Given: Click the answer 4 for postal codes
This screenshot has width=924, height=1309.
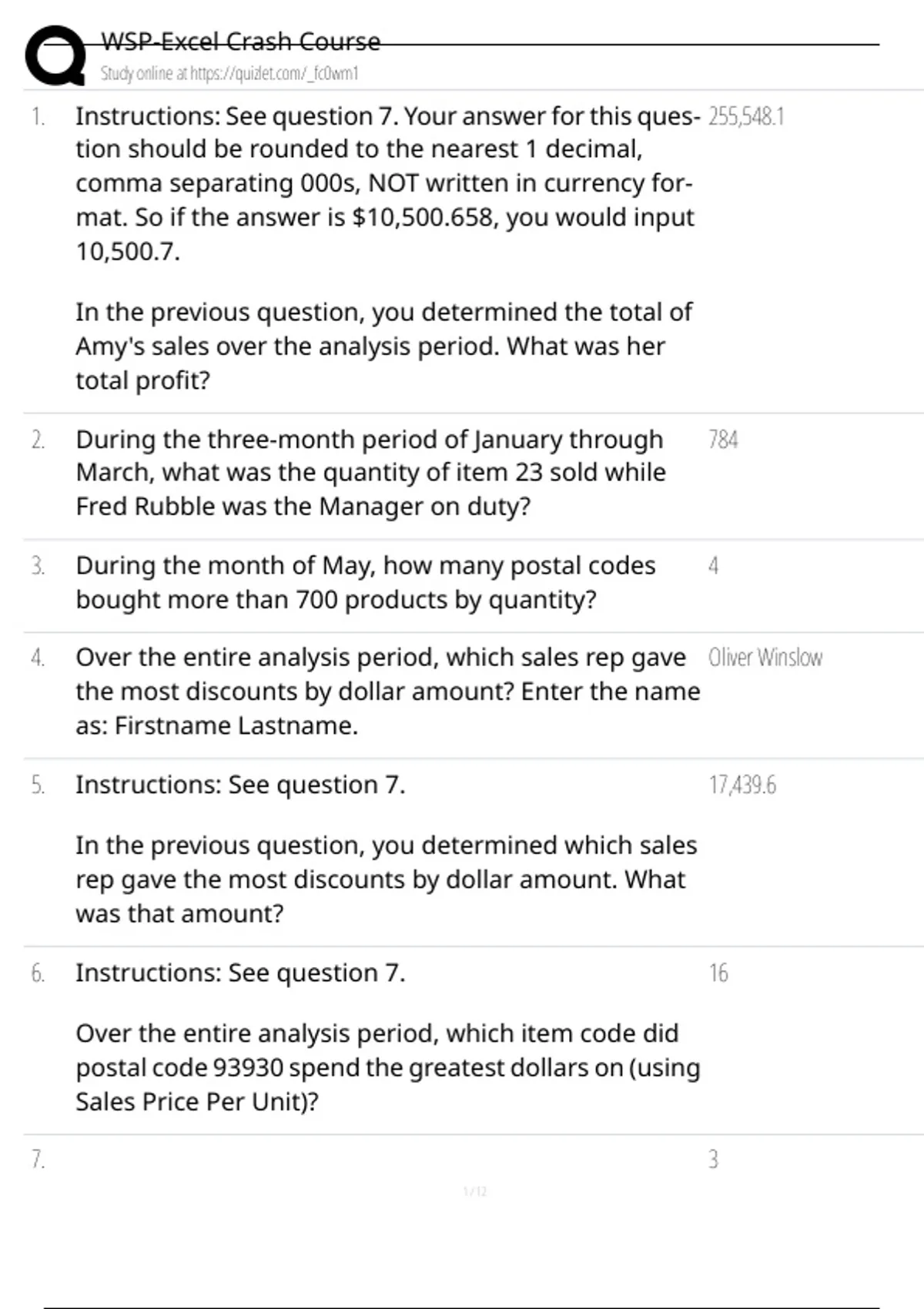Looking at the screenshot, I should tap(713, 566).
